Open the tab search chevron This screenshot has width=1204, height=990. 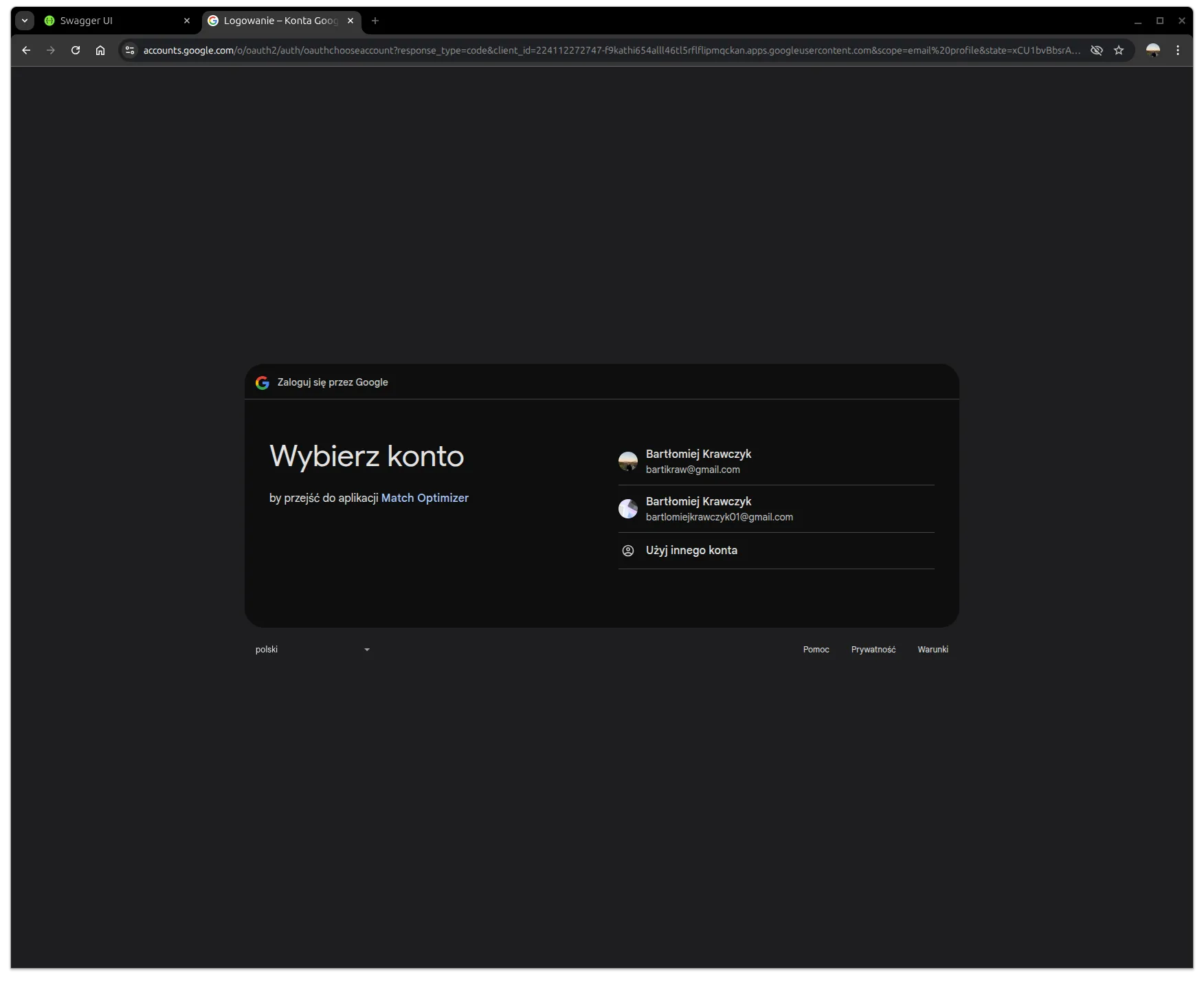pos(25,21)
